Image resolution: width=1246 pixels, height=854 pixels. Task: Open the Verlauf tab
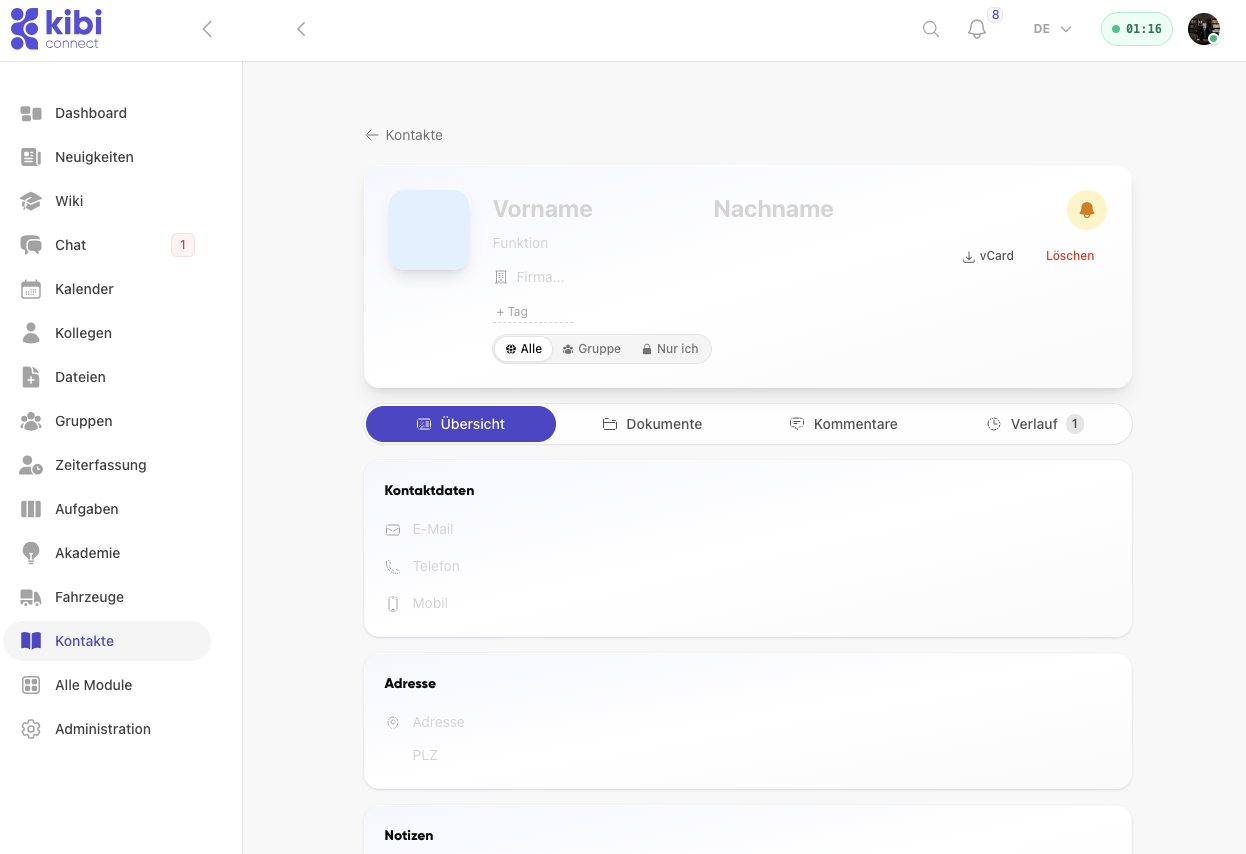tap(1035, 424)
